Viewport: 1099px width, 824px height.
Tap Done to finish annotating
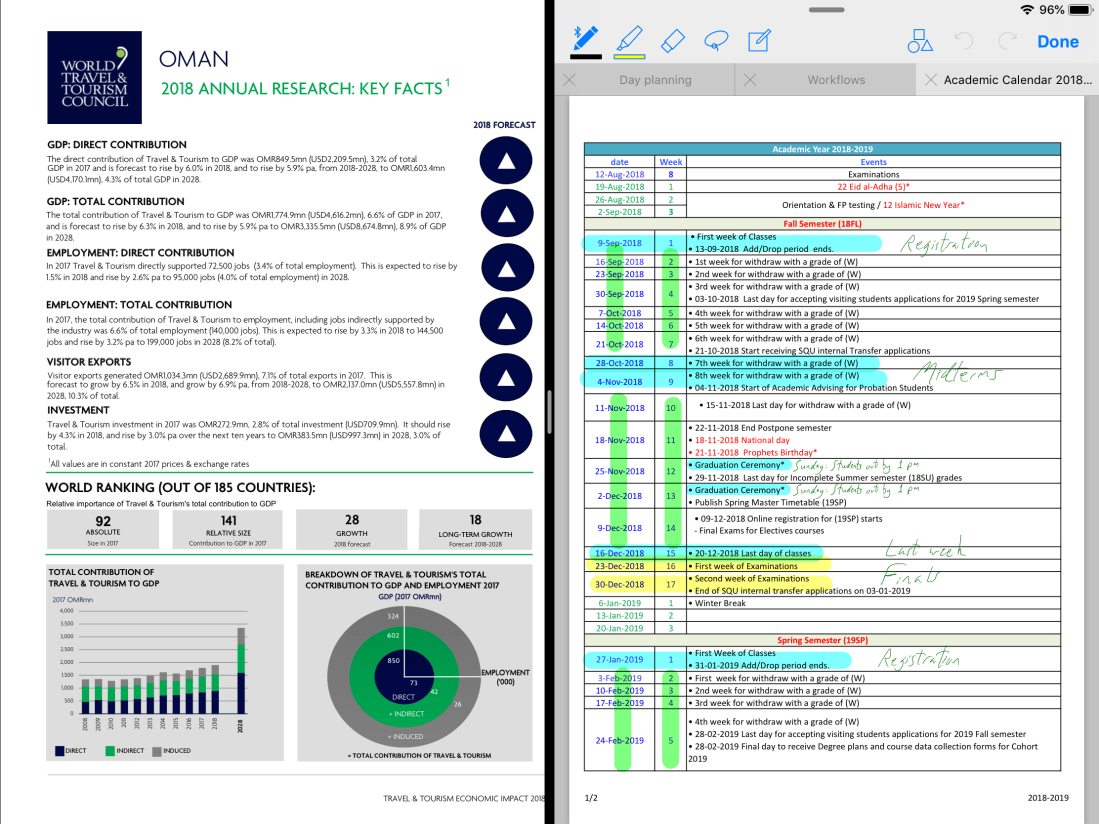(x=1057, y=42)
